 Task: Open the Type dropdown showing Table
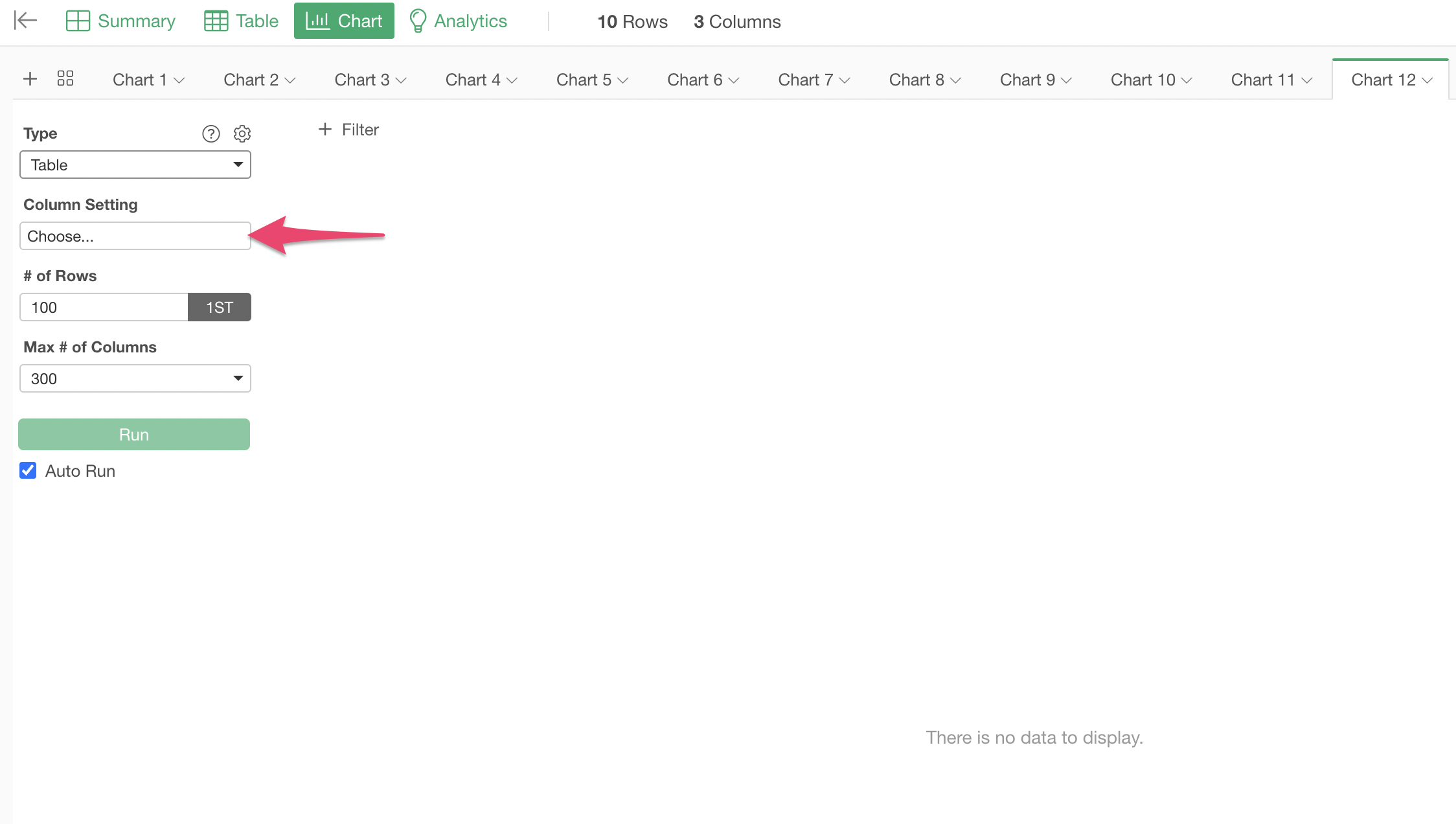135,165
